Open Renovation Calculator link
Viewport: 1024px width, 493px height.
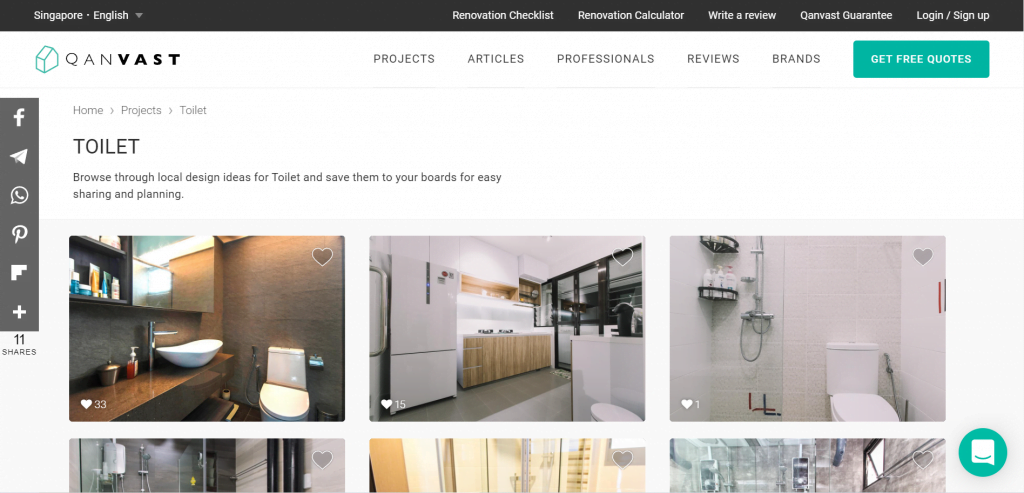click(x=631, y=15)
